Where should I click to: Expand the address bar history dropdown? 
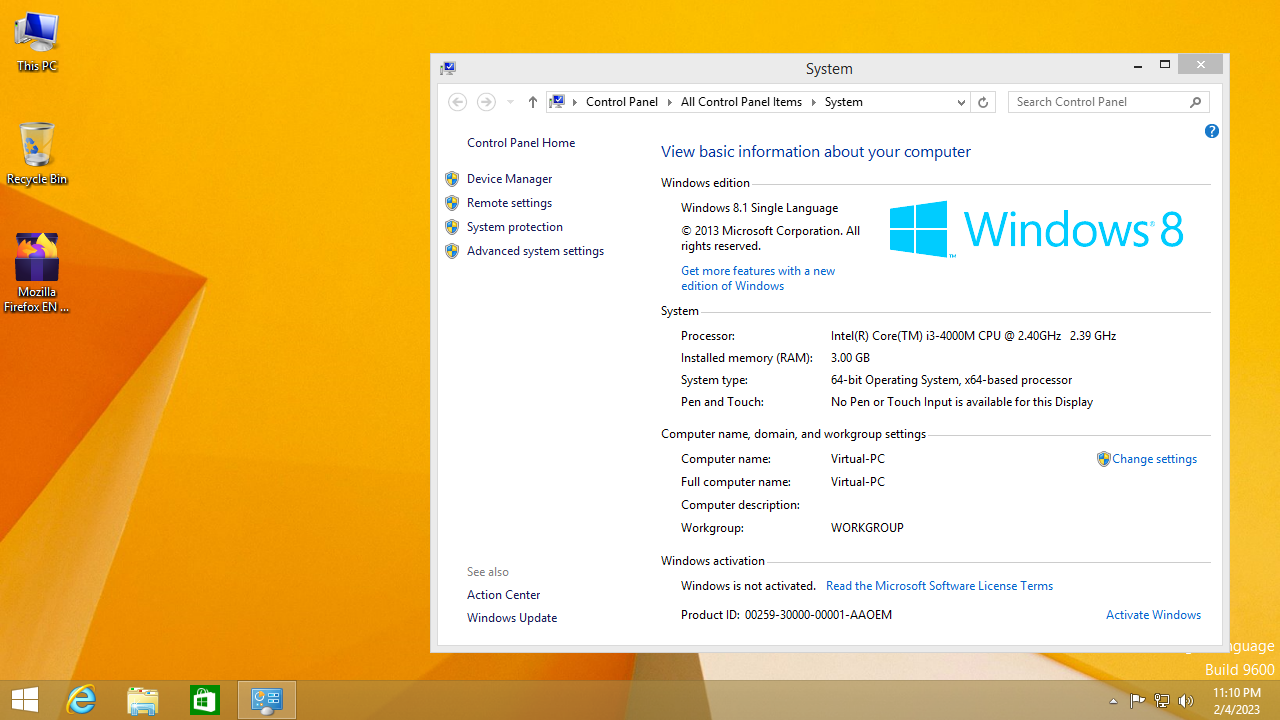(x=961, y=102)
